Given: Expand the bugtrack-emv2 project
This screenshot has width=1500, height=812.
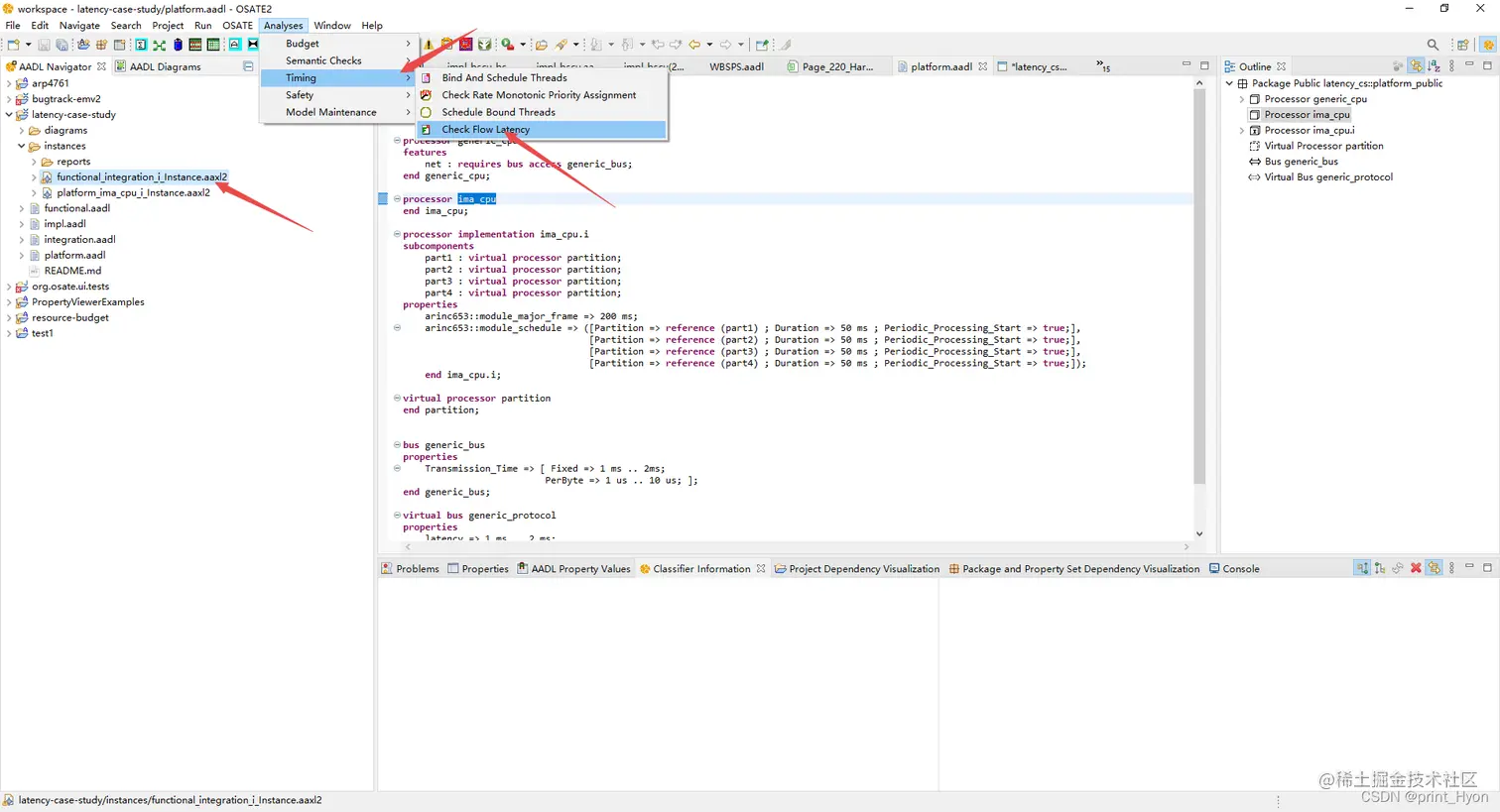Looking at the screenshot, I should [x=9, y=99].
